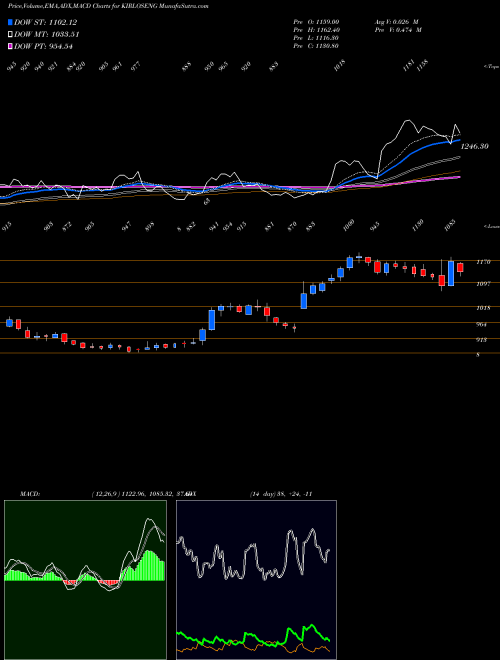
Task: Select ADX '(14 day) 38, +24, -11' text
Action: 281,494
